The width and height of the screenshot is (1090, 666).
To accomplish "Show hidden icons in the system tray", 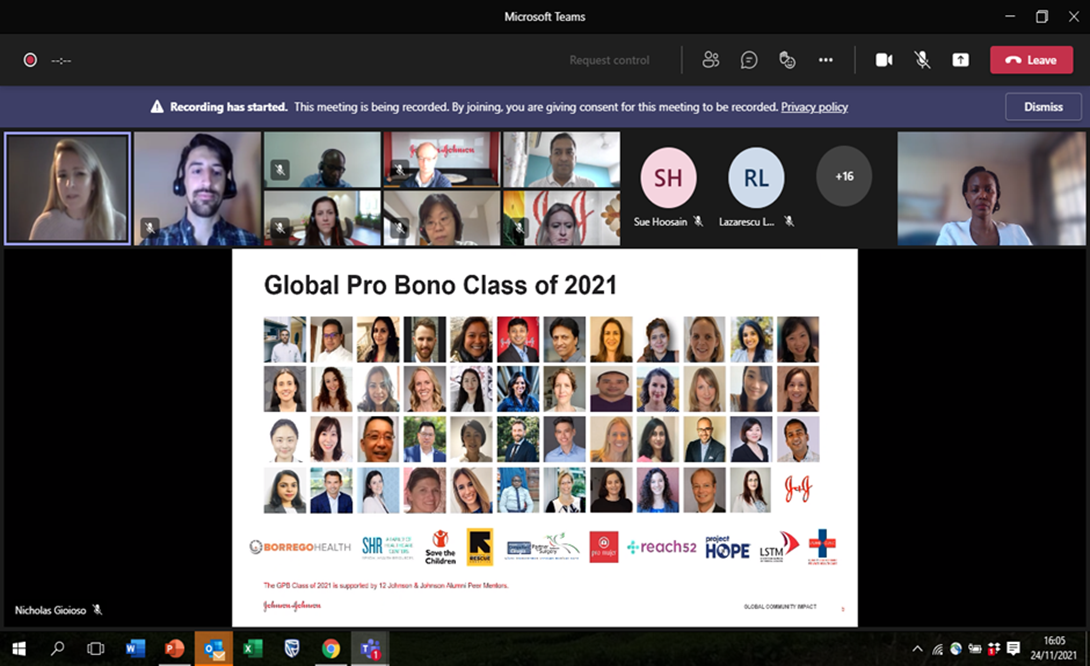I will 917,648.
